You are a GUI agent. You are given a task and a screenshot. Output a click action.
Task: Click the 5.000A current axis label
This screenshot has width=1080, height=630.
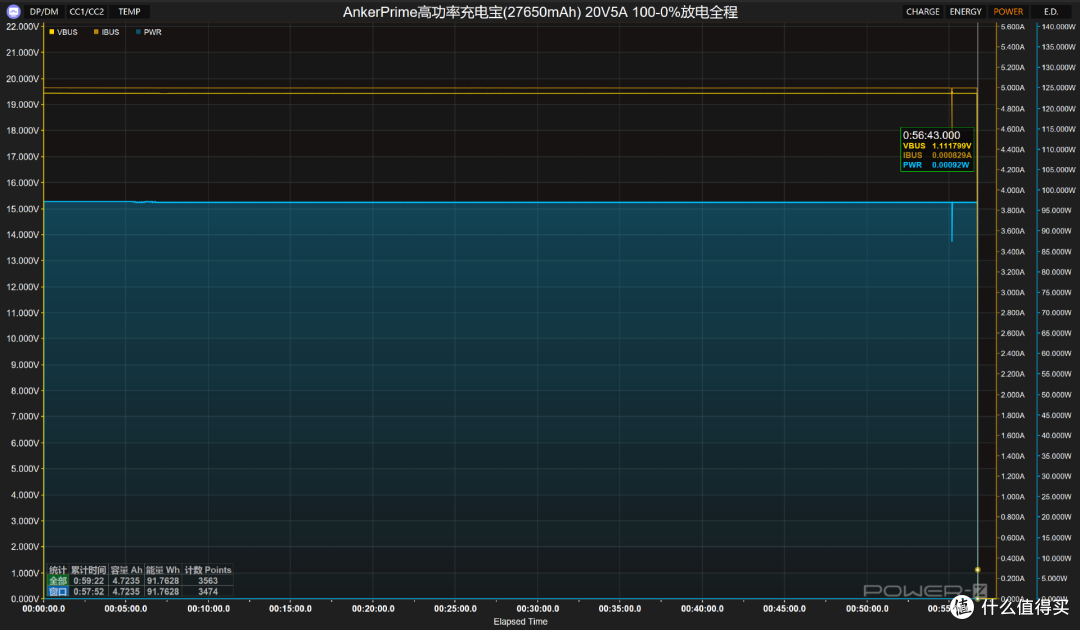click(1012, 88)
